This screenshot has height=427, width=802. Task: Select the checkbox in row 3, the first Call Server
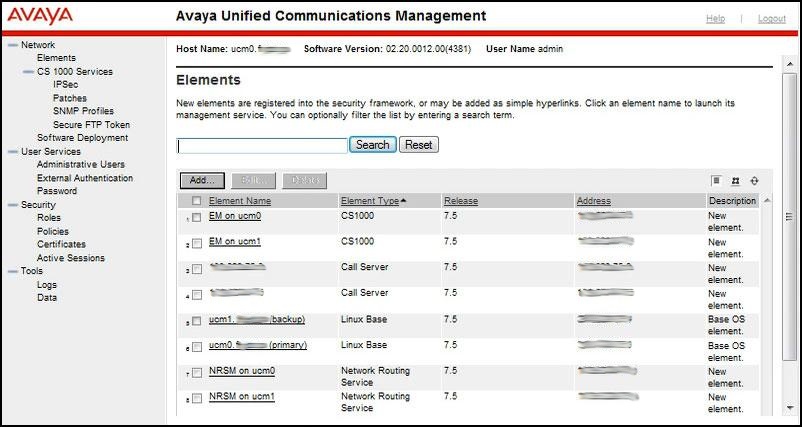197,269
